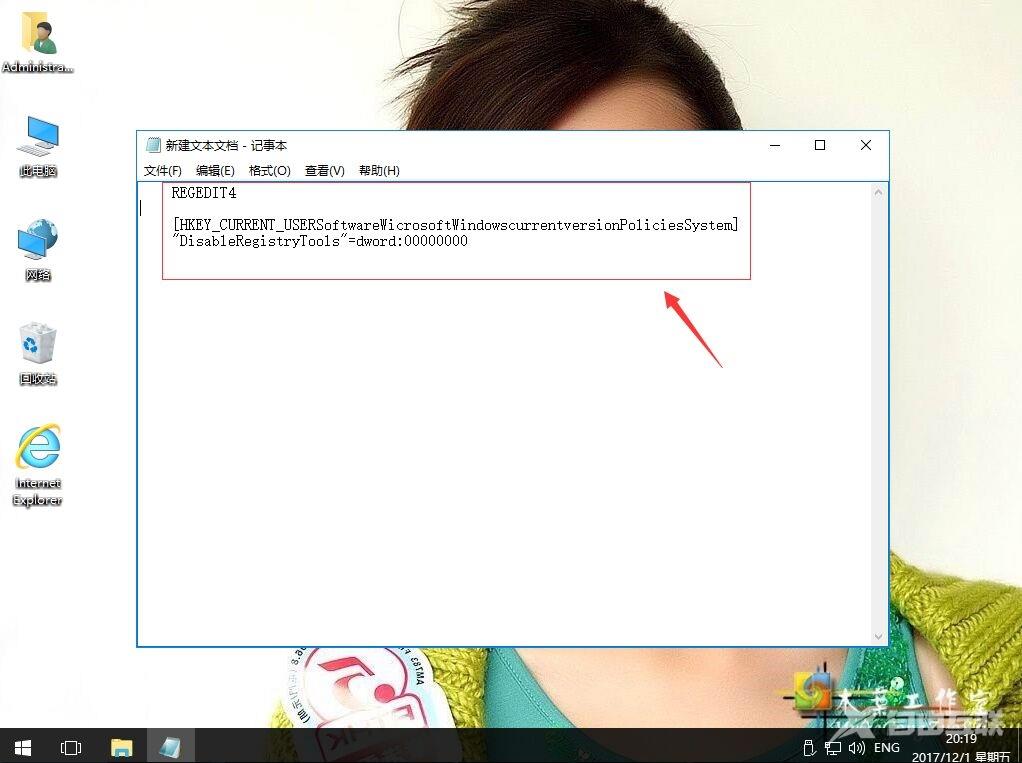Click the USB safely remove tray icon
1022x763 pixels.
coord(809,748)
